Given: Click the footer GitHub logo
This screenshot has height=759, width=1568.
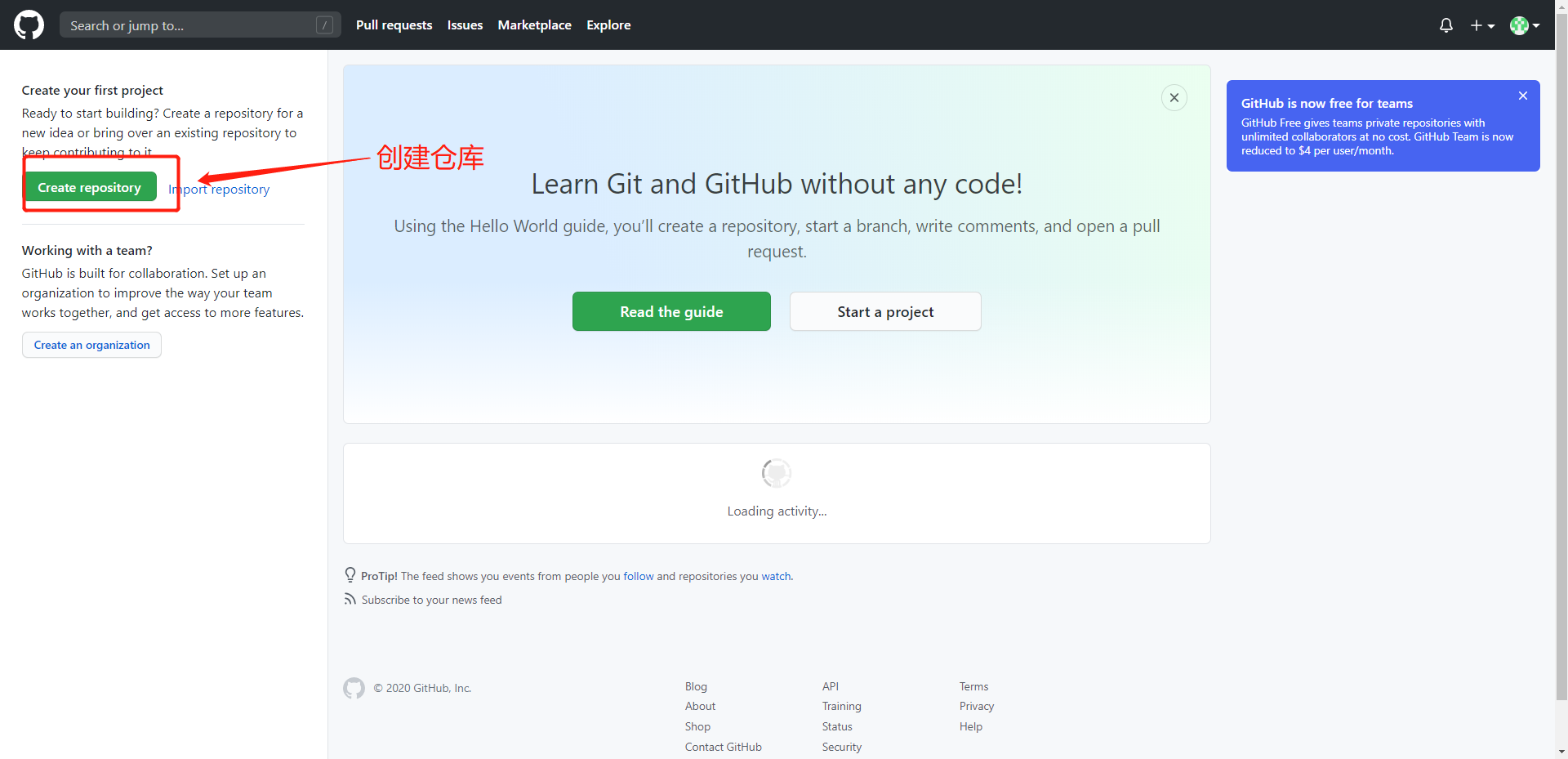Looking at the screenshot, I should click(x=354, y=688).
